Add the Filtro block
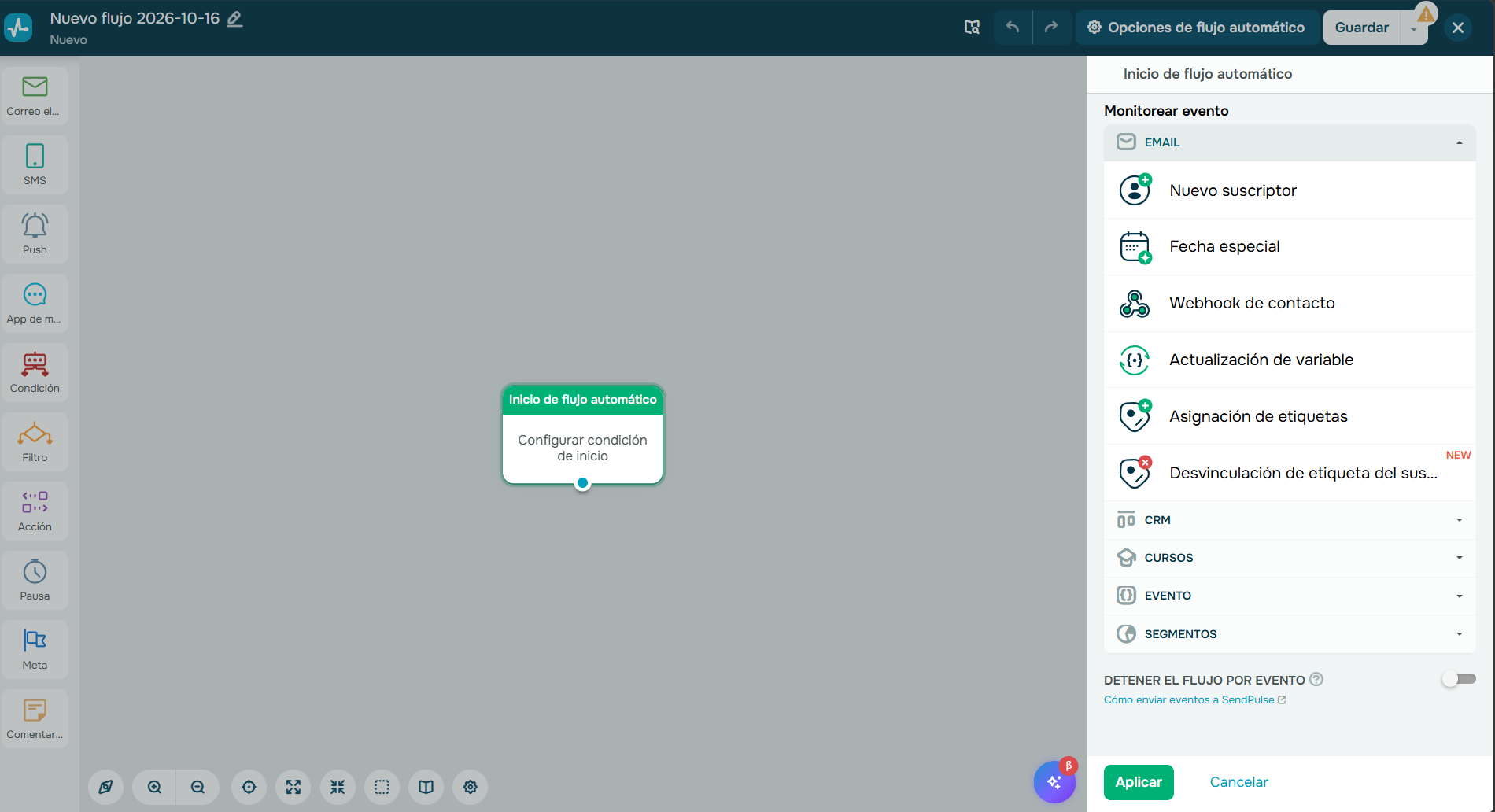1495x812 pixels. click(35, 442)
